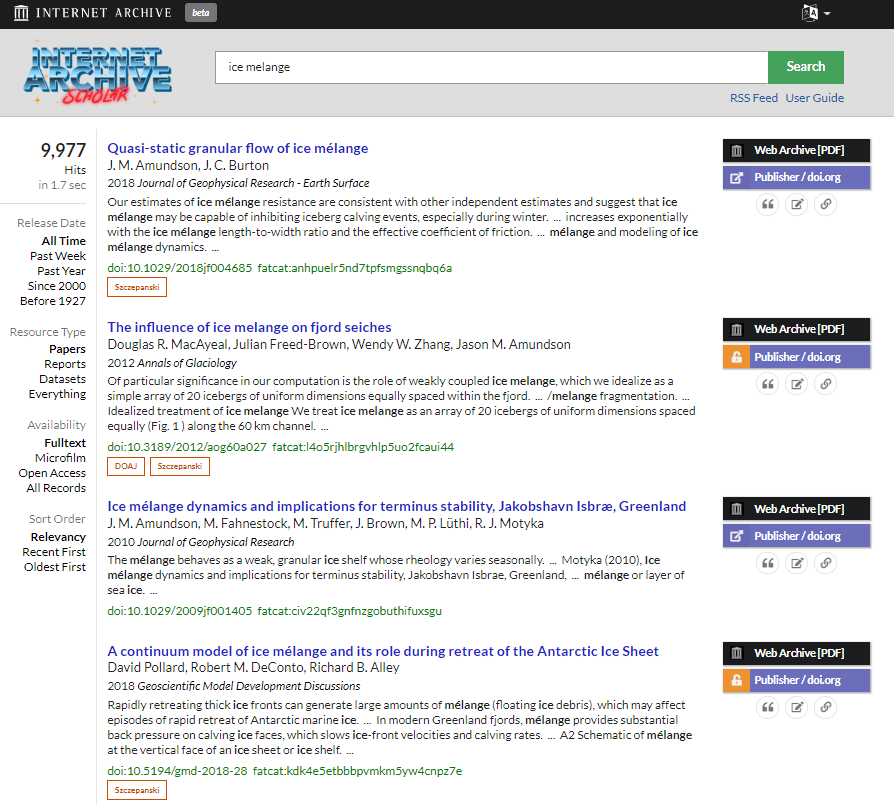
Task: Click the edit icon for the Antarctic Ice Sheet paper
Action: tap(796, 708)
